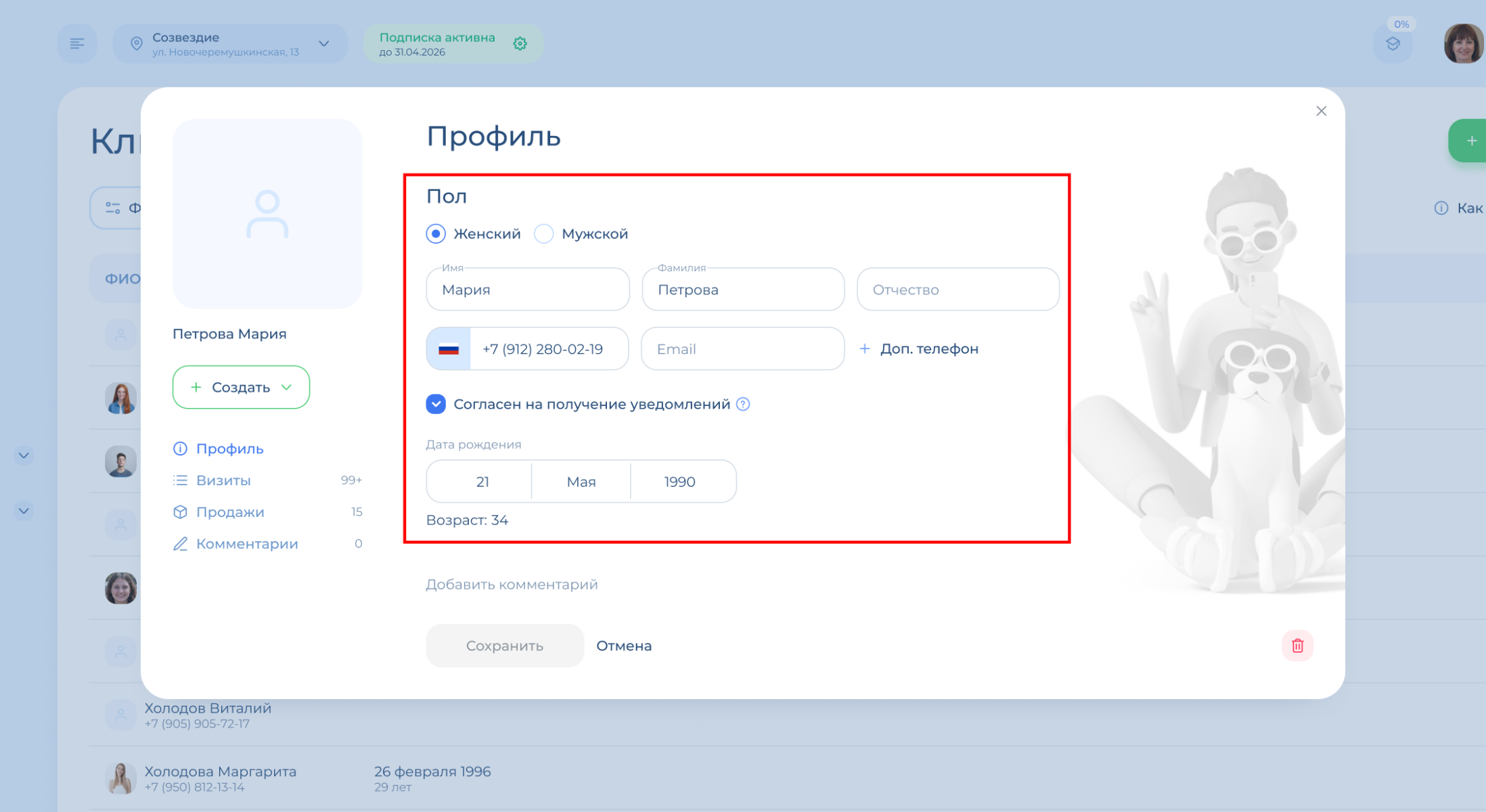Click the red trash delete icon
The height and width of the screenshot is (812, 1486).
click(x=1297, y=646)
